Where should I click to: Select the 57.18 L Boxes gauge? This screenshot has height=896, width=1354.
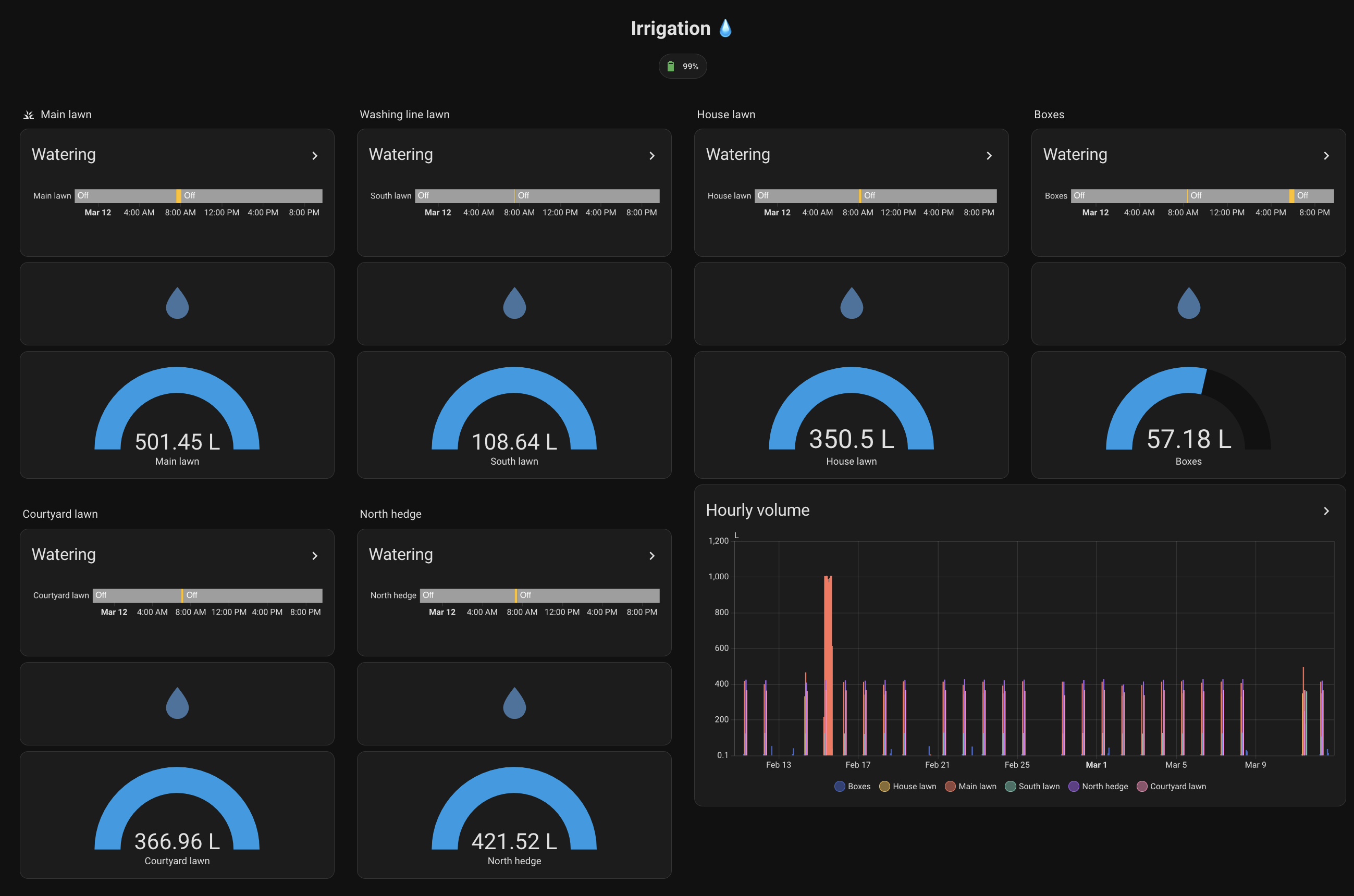pos(1188,415)
